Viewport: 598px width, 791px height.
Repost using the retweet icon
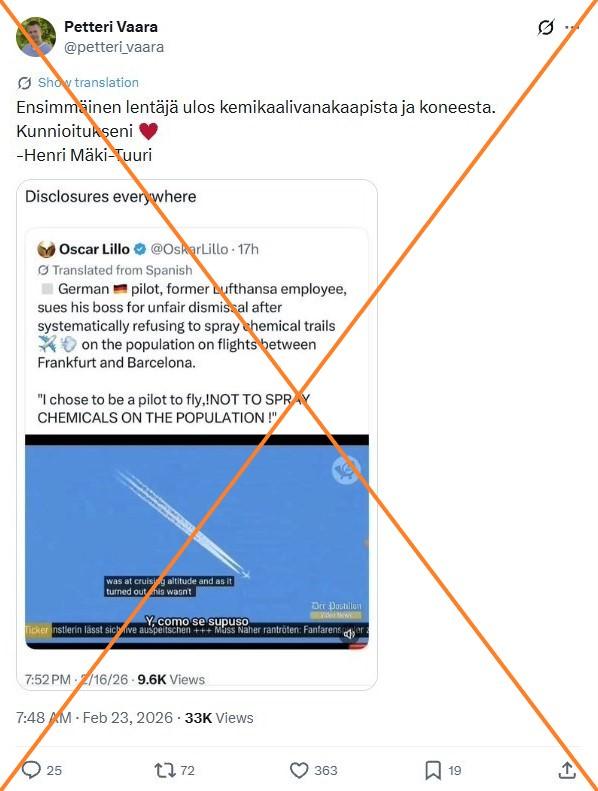pos(165,770)
